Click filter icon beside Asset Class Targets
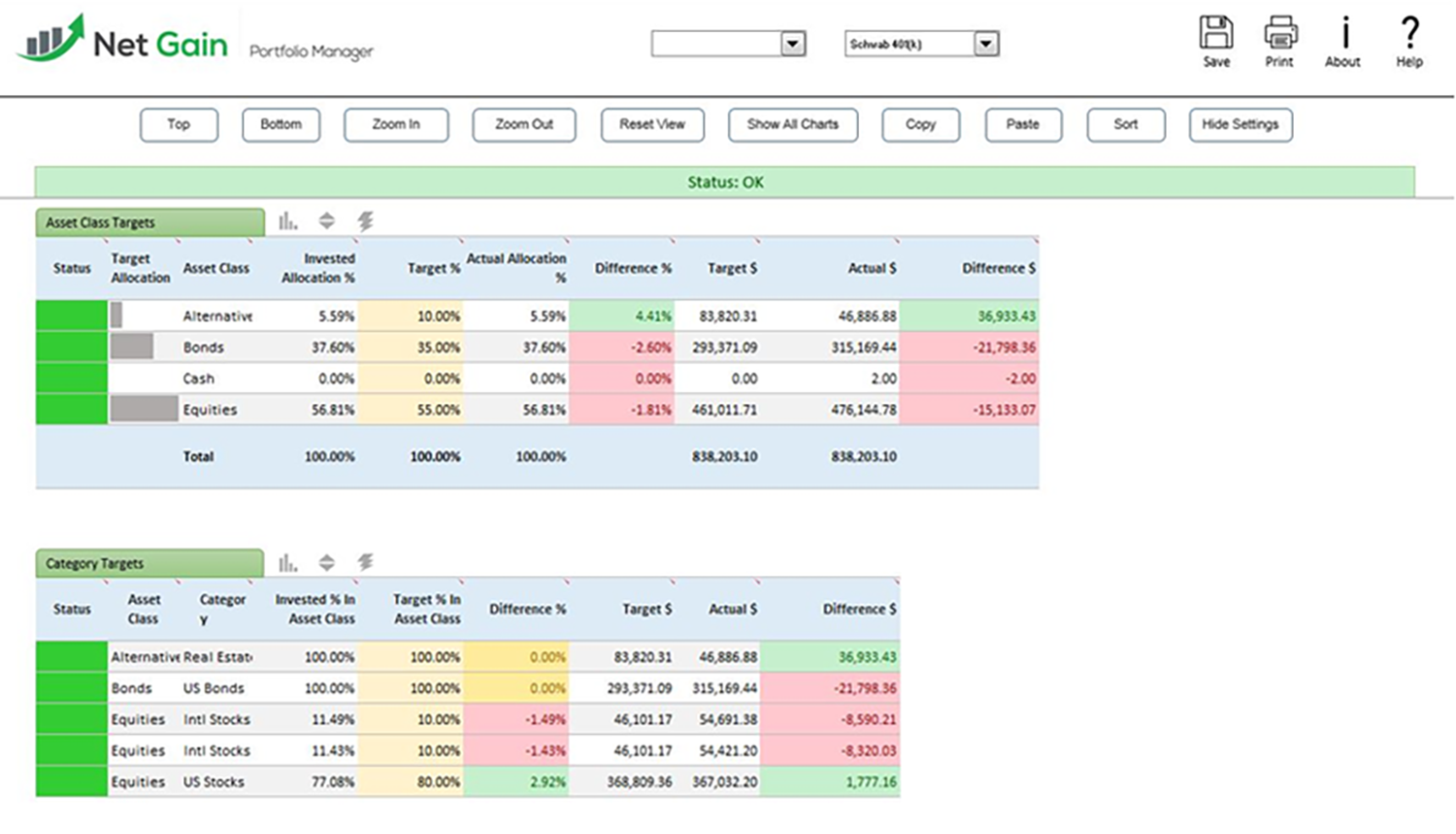This screenshot has height=834, width=1456. click(366, 221)
